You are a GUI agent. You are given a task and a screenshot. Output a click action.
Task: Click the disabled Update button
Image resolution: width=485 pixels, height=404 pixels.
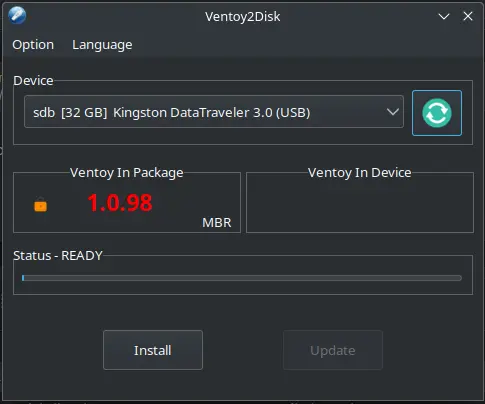(333, 350)
